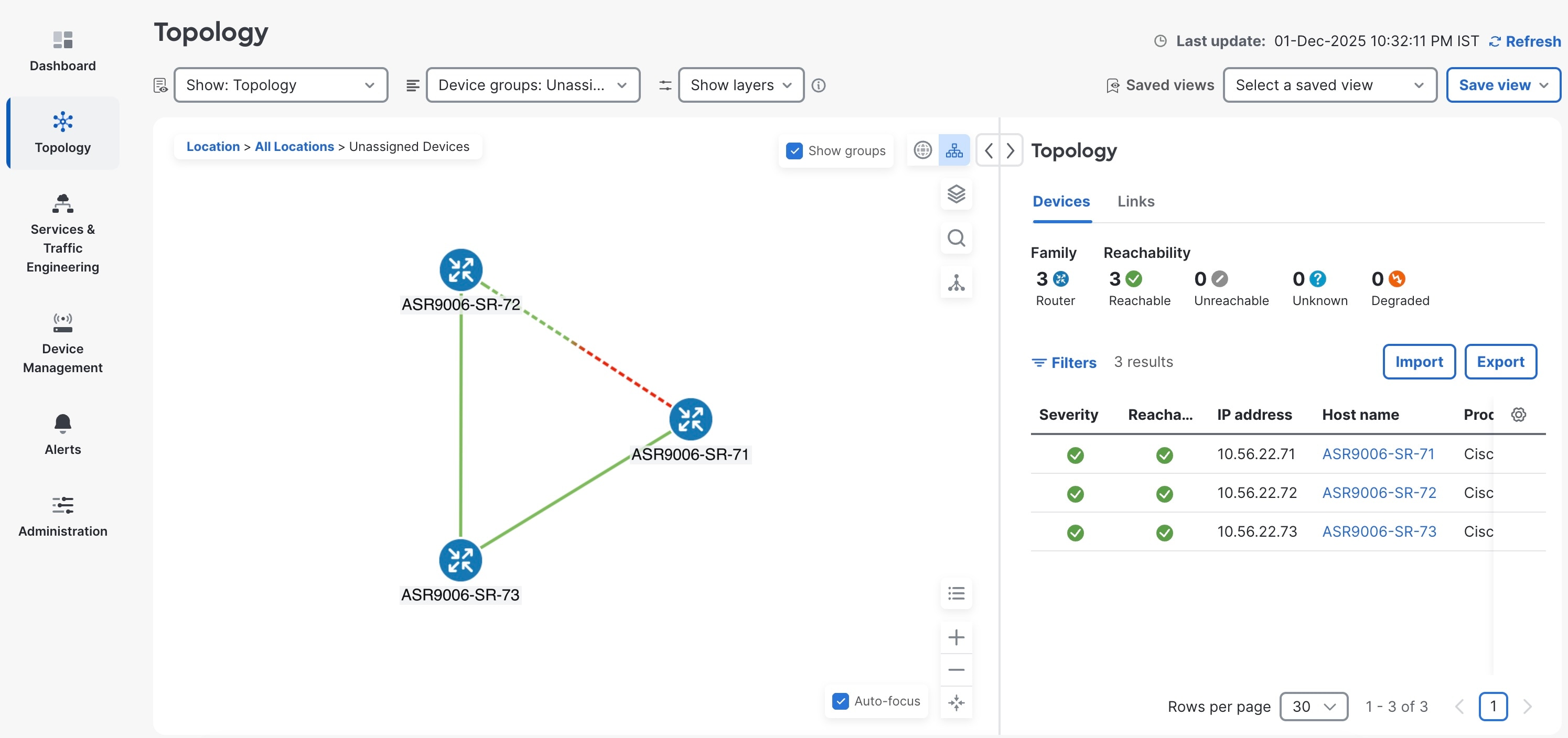
Task: Switch to the Links tab
Action: pyautogui.click(x=1135, y=201)
